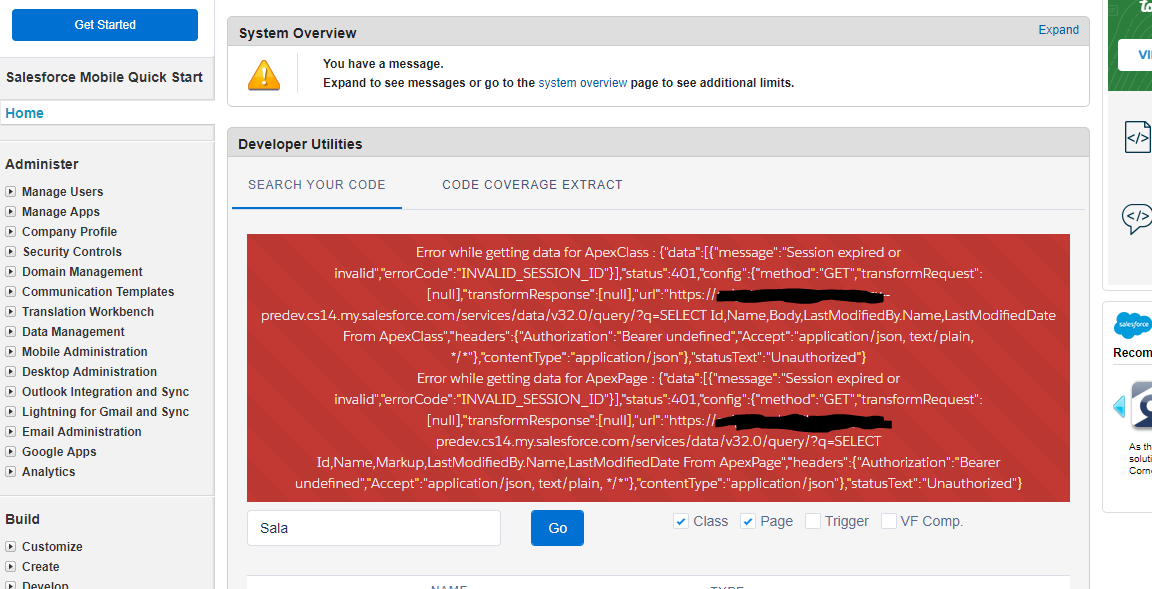Click the Expand link in System Overview

click(x=1058, y=30)
